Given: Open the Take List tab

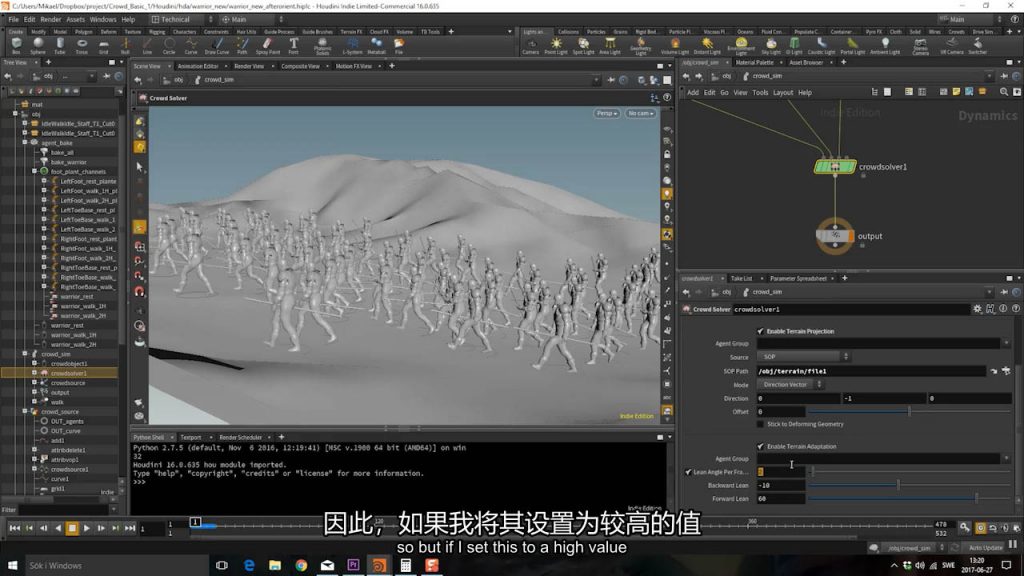Looking at the screenshot, I should click(x=741, y=278).
